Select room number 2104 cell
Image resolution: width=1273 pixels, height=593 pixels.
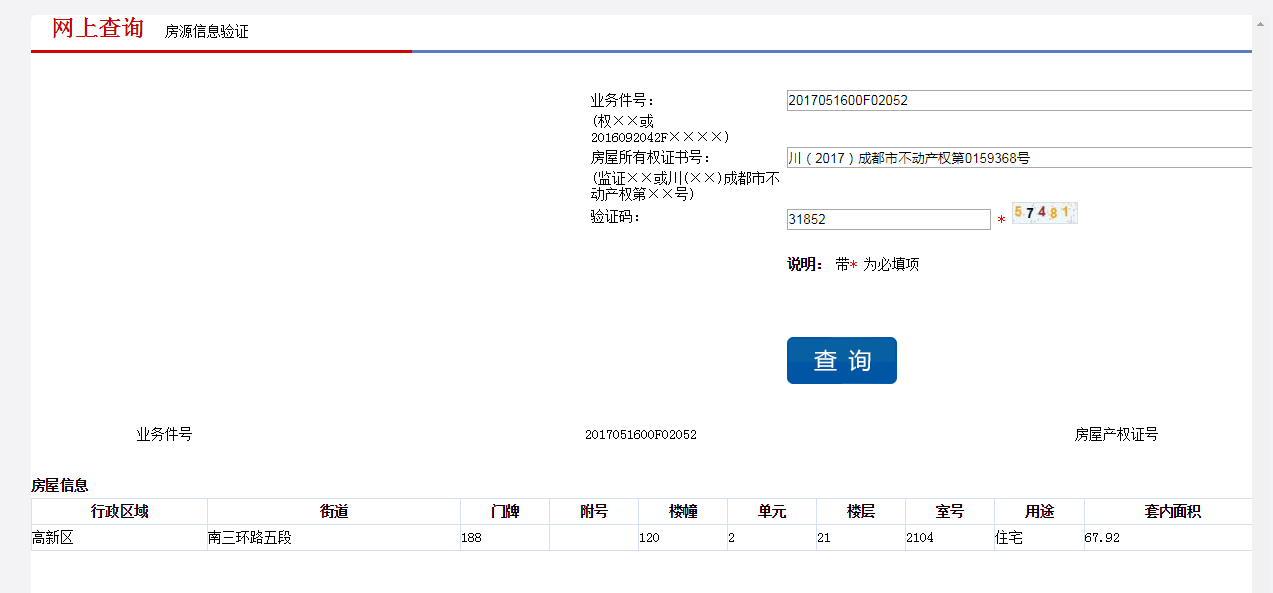[x=920, y=538]
